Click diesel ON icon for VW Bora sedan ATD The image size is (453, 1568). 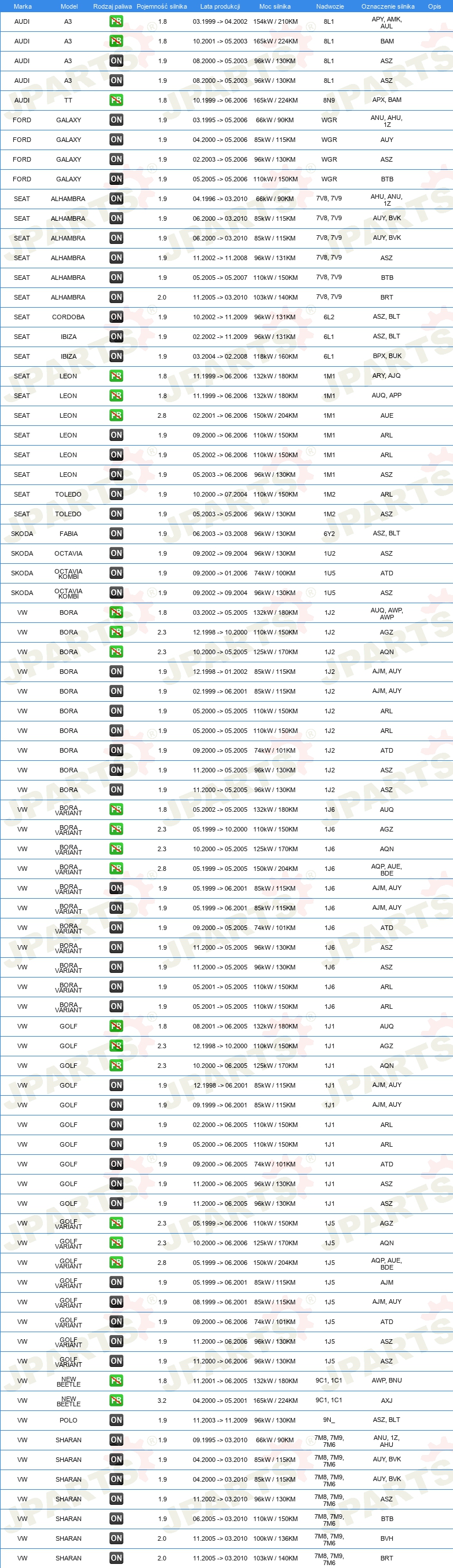click(116, 750)
